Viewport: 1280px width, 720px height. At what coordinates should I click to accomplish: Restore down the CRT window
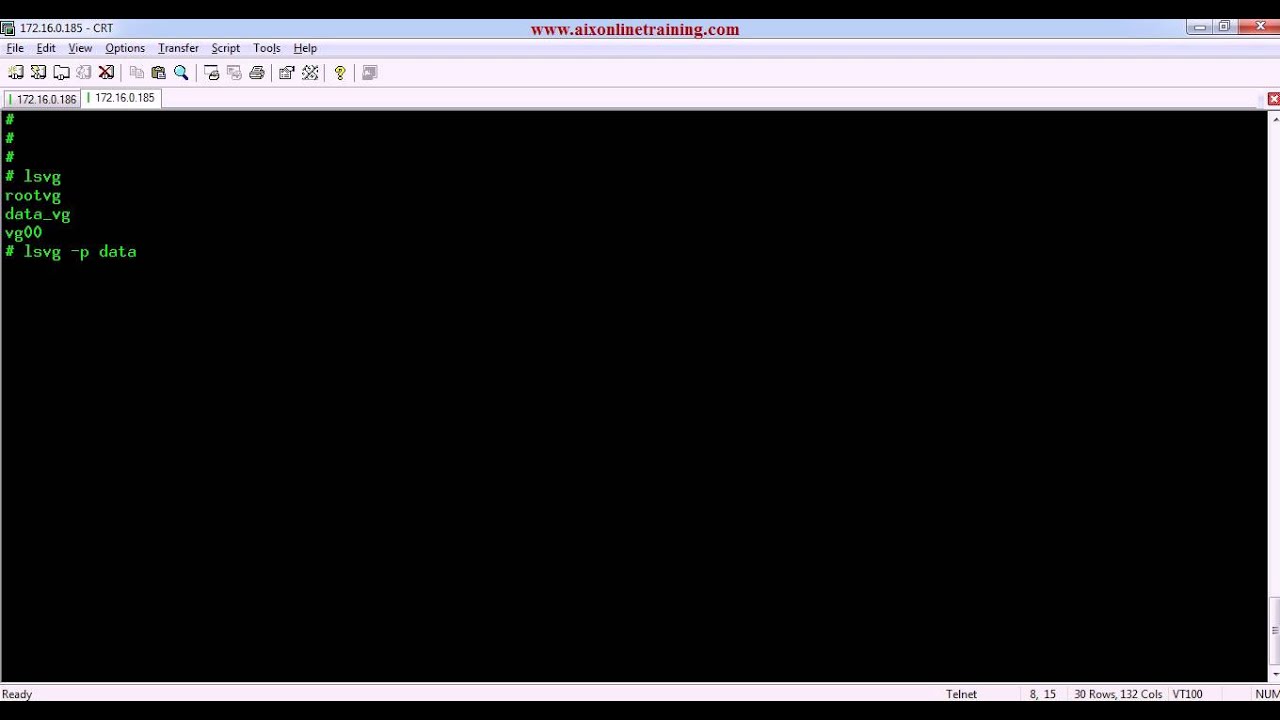click(x=1224, y=27)
